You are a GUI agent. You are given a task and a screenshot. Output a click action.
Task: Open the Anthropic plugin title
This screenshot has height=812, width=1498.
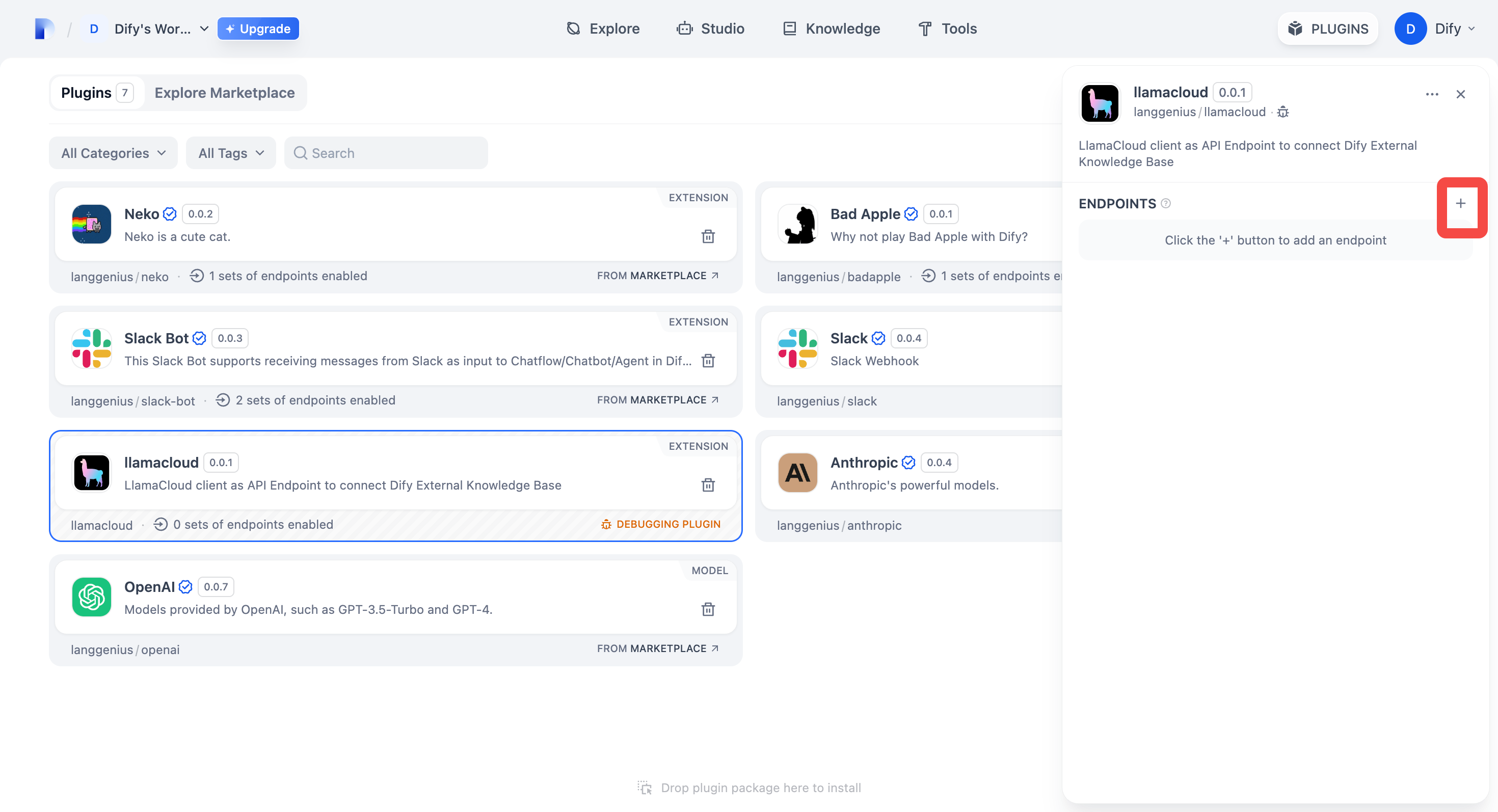[x=864, y=463]
